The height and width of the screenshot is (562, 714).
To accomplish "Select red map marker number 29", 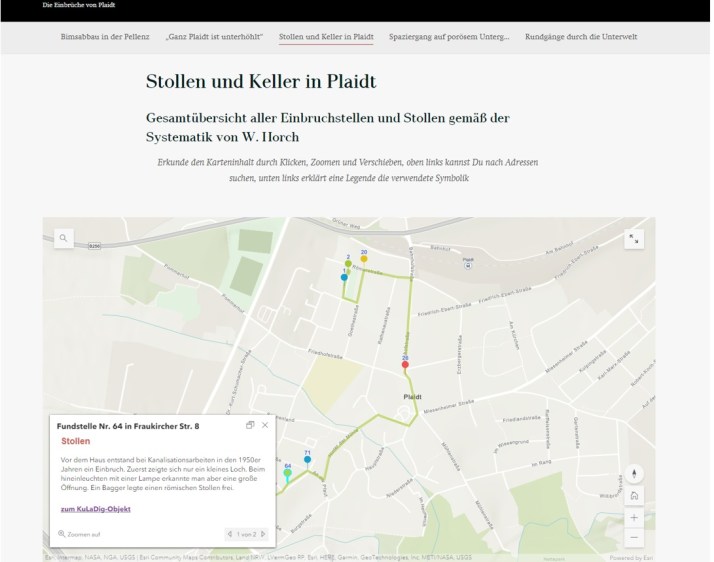I will pyautogui.click(x=405, y=365).
